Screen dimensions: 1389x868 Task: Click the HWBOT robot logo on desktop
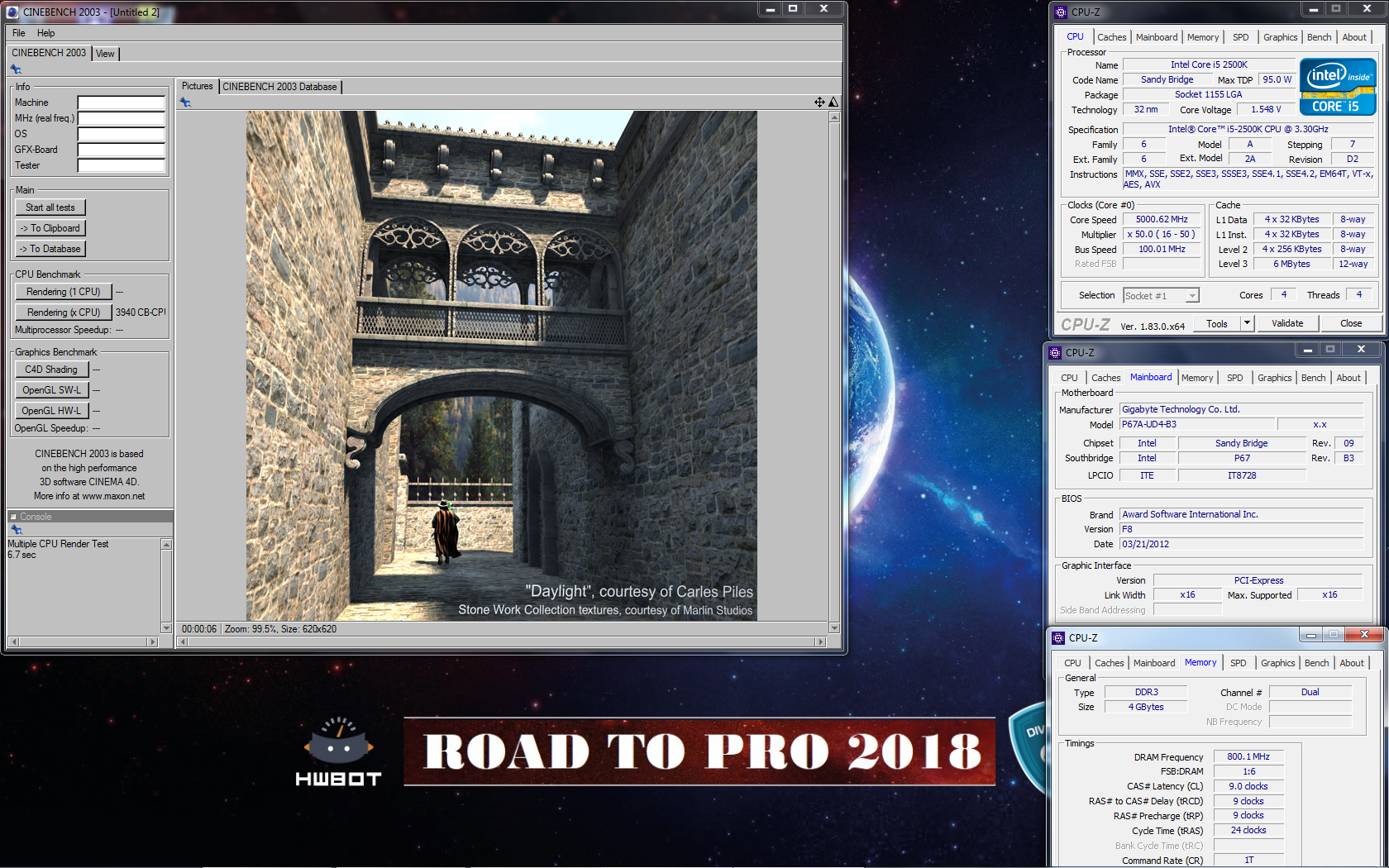pyautogui.click(x=339, y=751)
